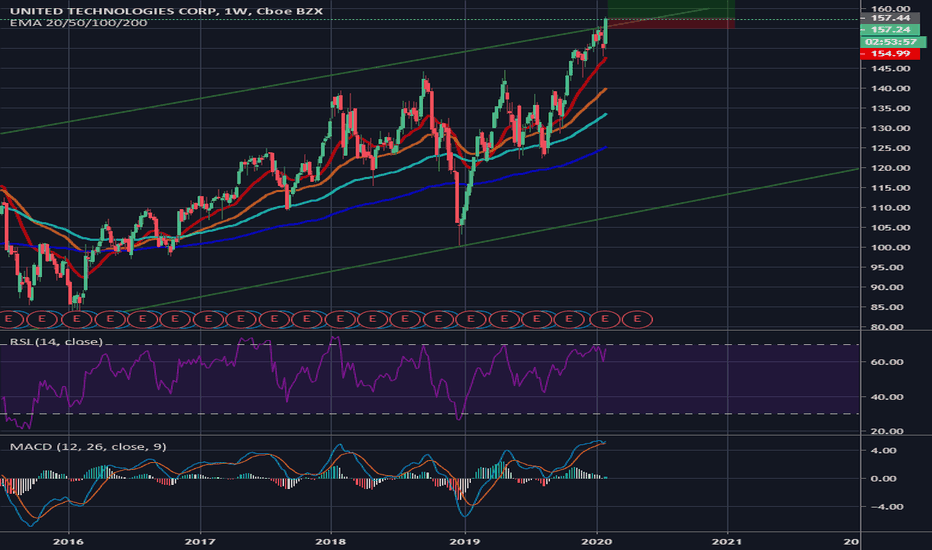Click the green 157.24 last price label
Viewport: 932px width, 550px height.
point(890,30)
